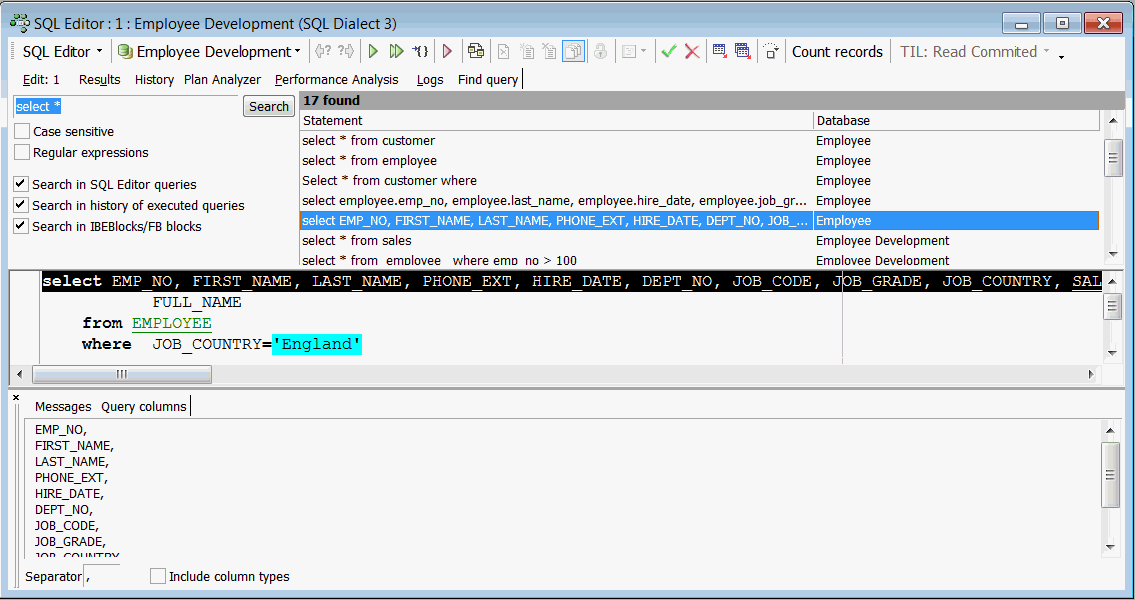
Task: Tick the Regular expressions checkbox
Action: 22,153
